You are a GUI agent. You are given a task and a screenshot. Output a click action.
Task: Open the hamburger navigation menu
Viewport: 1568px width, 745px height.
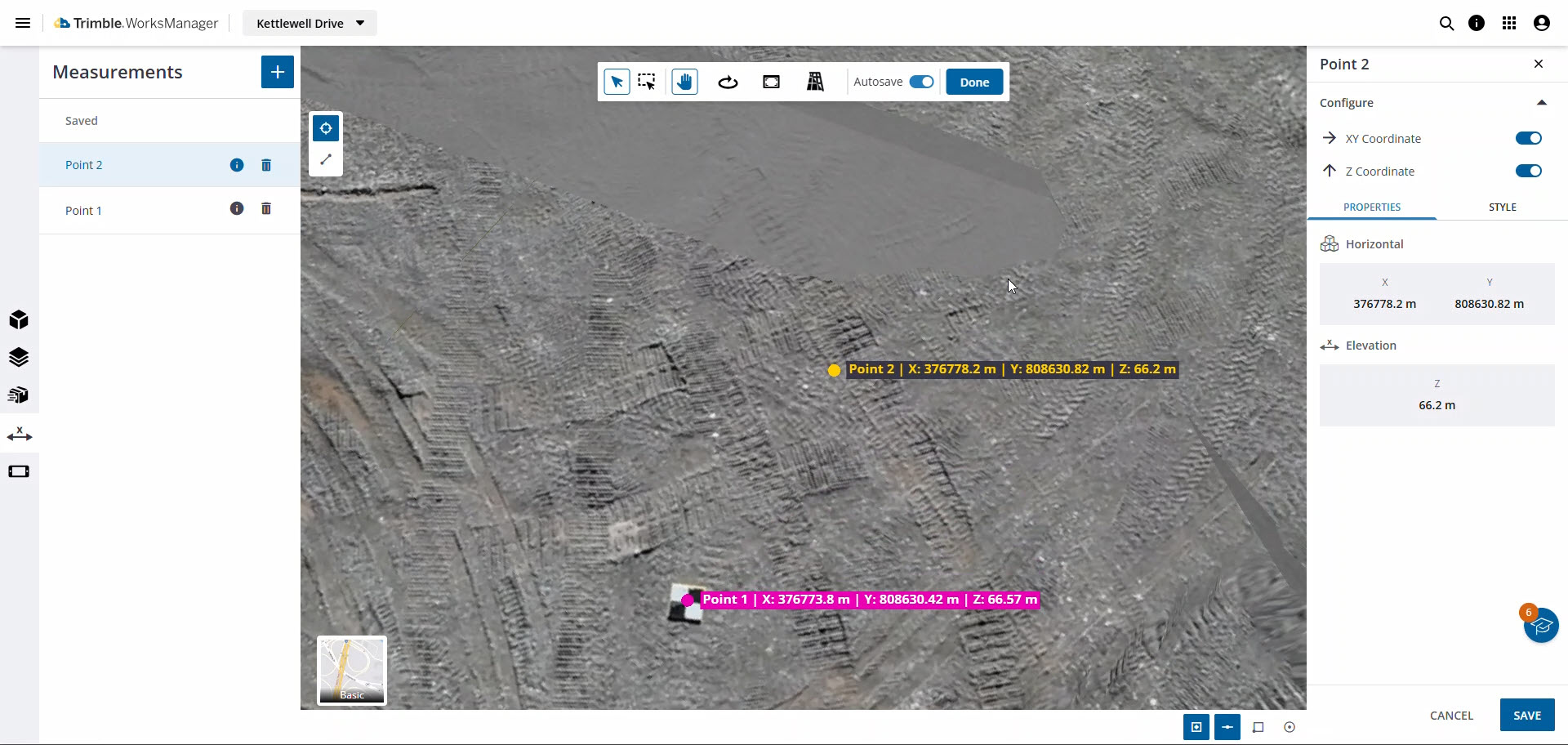tap(23, 23)
